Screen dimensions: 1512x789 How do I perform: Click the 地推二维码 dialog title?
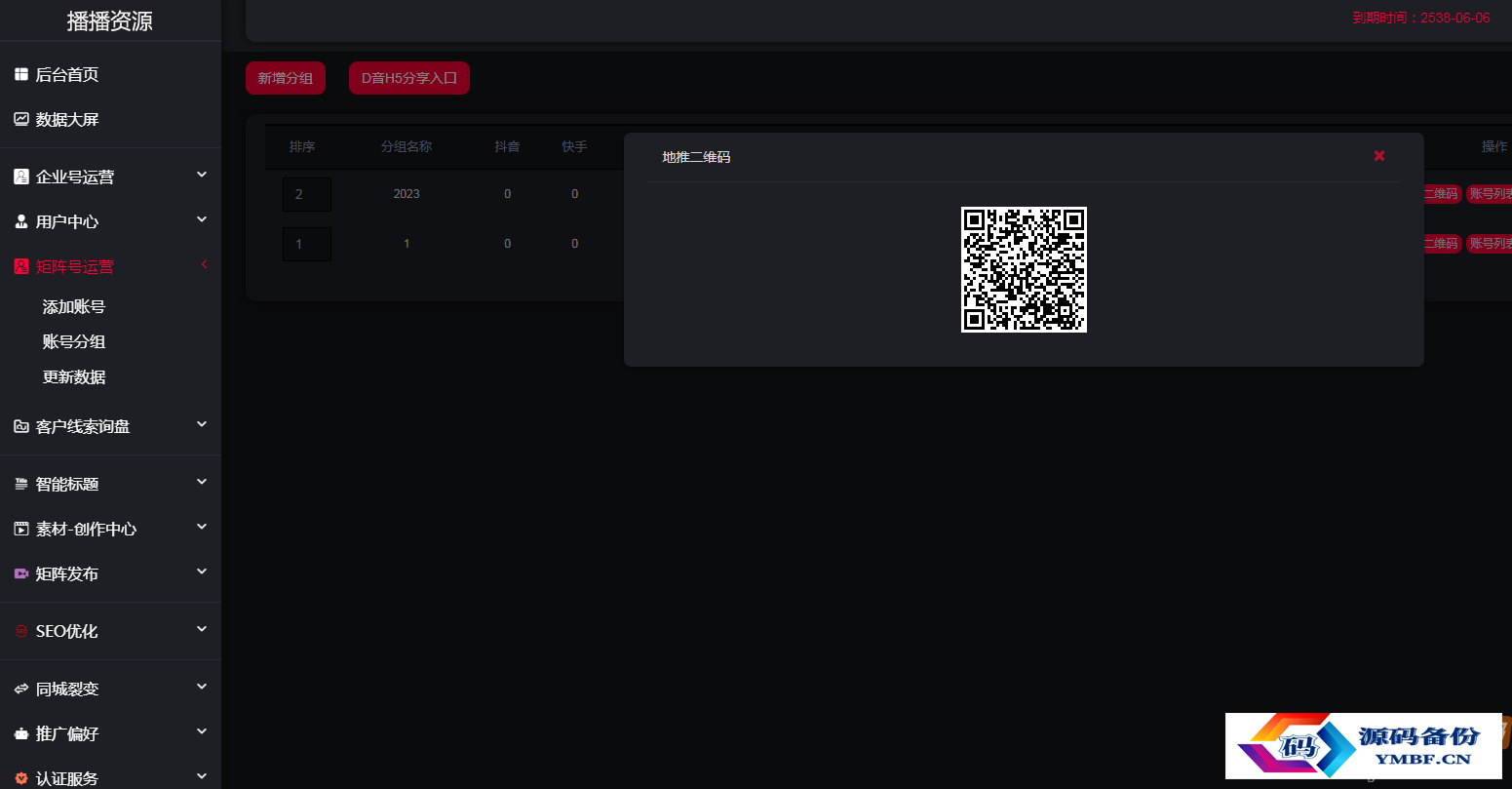point(696,156)
